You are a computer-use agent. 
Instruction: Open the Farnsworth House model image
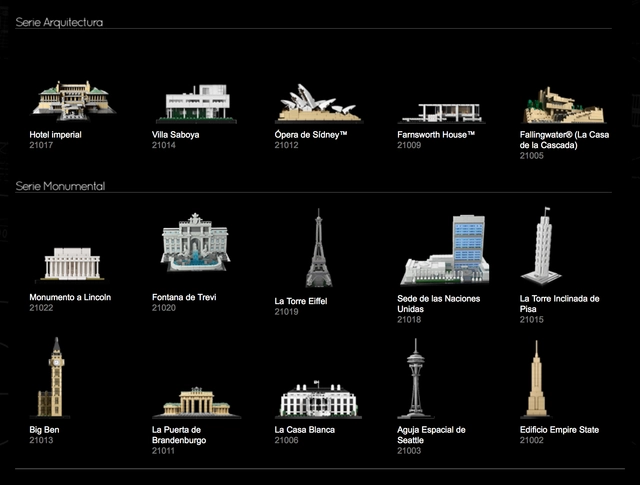[x=442, y=113]
